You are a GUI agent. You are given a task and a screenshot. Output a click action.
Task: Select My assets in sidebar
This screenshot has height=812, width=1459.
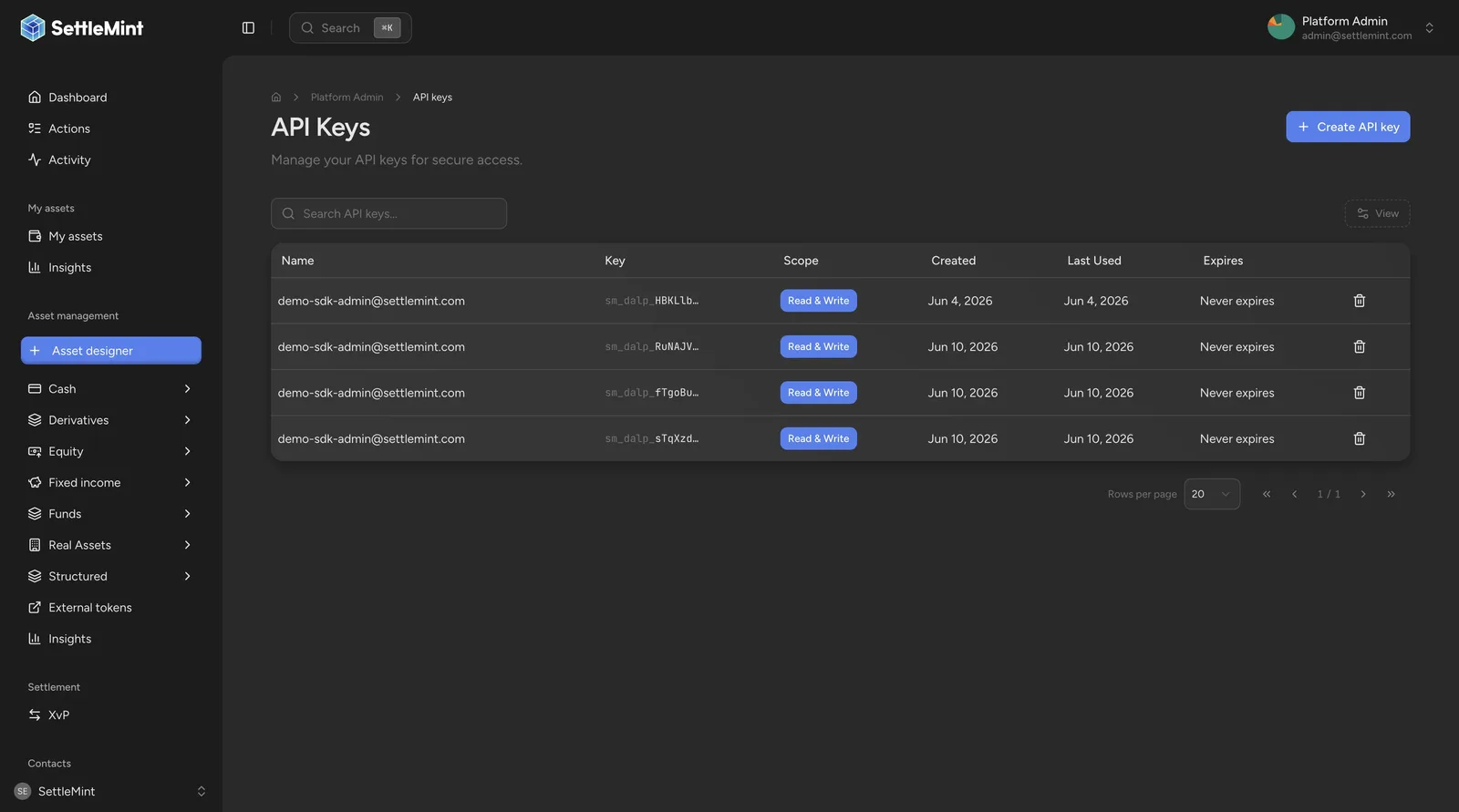tap(111, 236)
